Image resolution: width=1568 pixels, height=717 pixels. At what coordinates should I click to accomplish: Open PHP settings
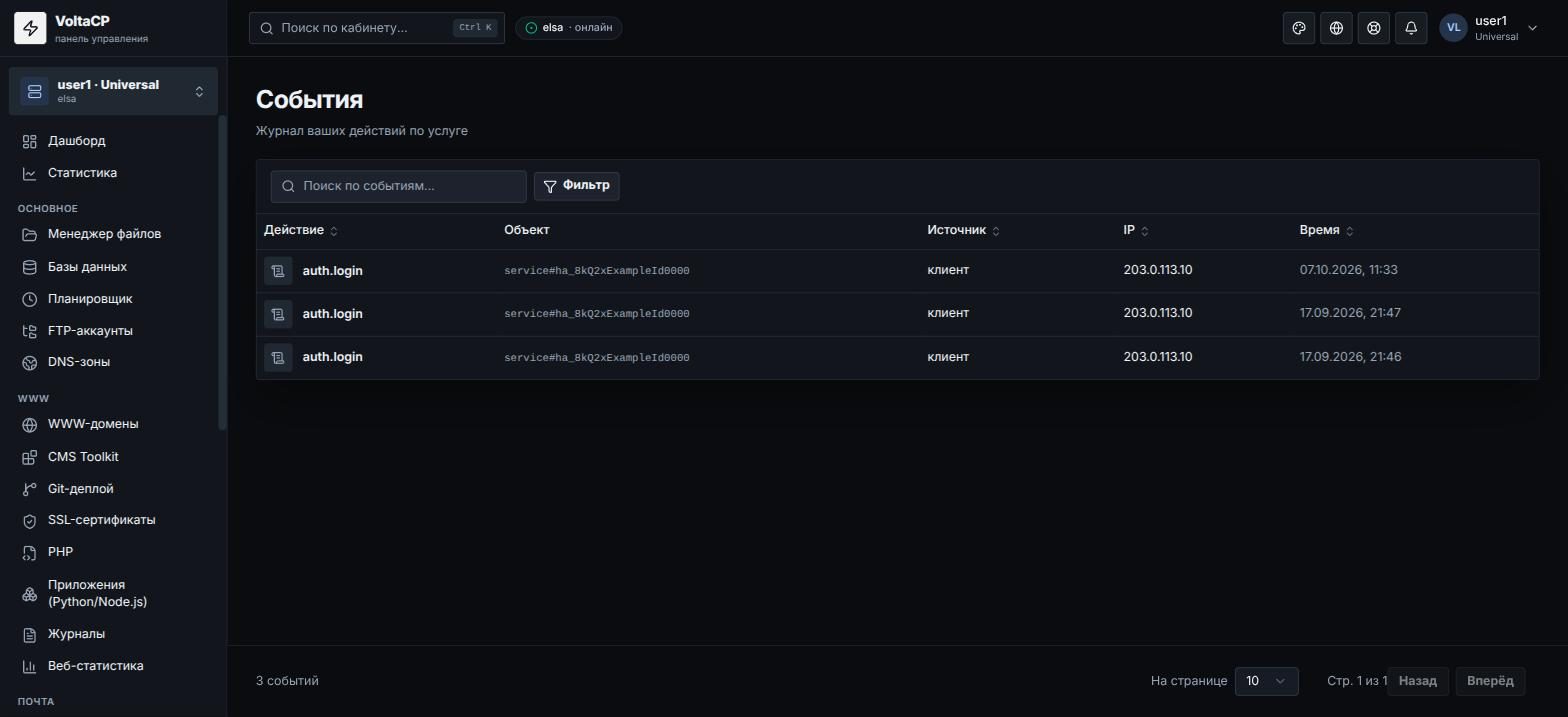[113, 552]
